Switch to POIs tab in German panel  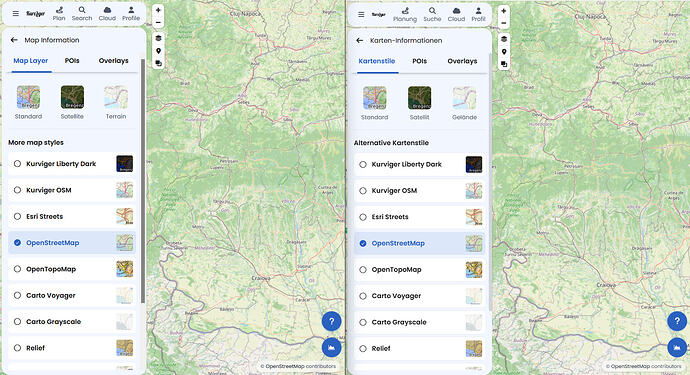tap(420, 61)
